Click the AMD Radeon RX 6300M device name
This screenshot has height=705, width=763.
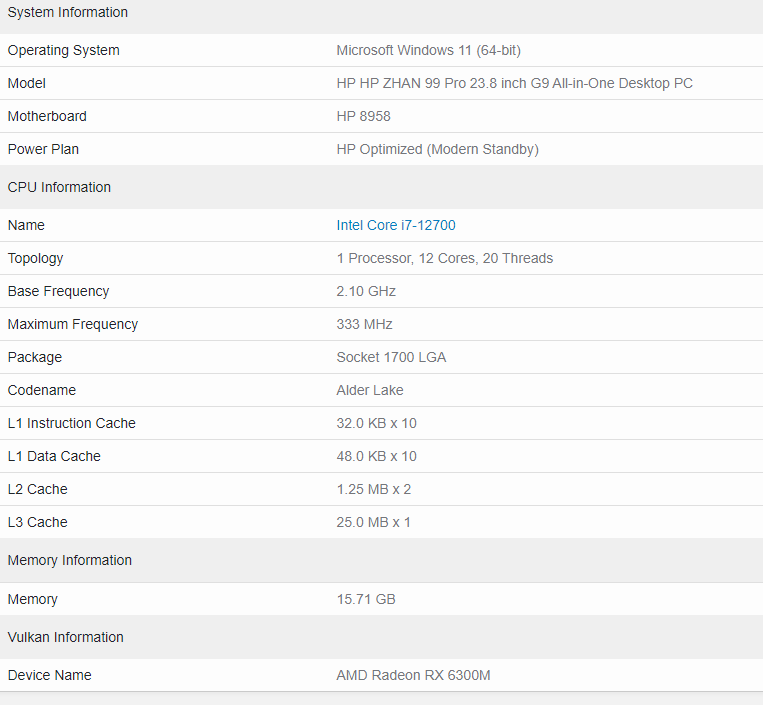tap(413, 675)
